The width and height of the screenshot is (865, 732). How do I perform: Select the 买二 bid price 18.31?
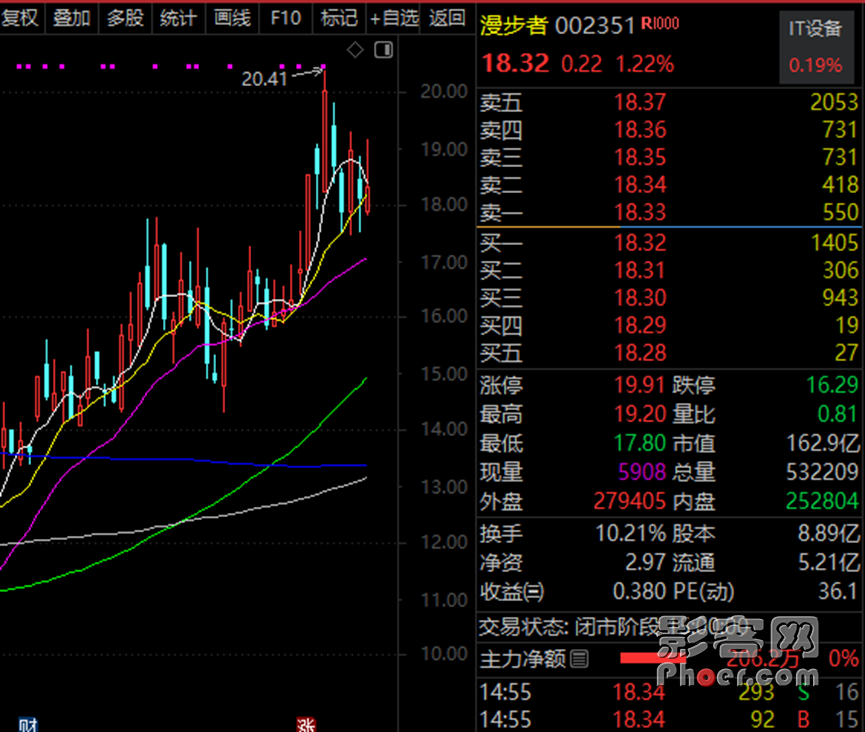[x=640, y=270]
